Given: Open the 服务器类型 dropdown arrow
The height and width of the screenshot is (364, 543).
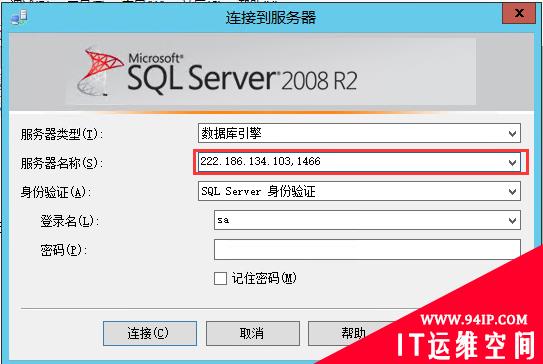Looking at the screenshot, I should tap(513, 133).
